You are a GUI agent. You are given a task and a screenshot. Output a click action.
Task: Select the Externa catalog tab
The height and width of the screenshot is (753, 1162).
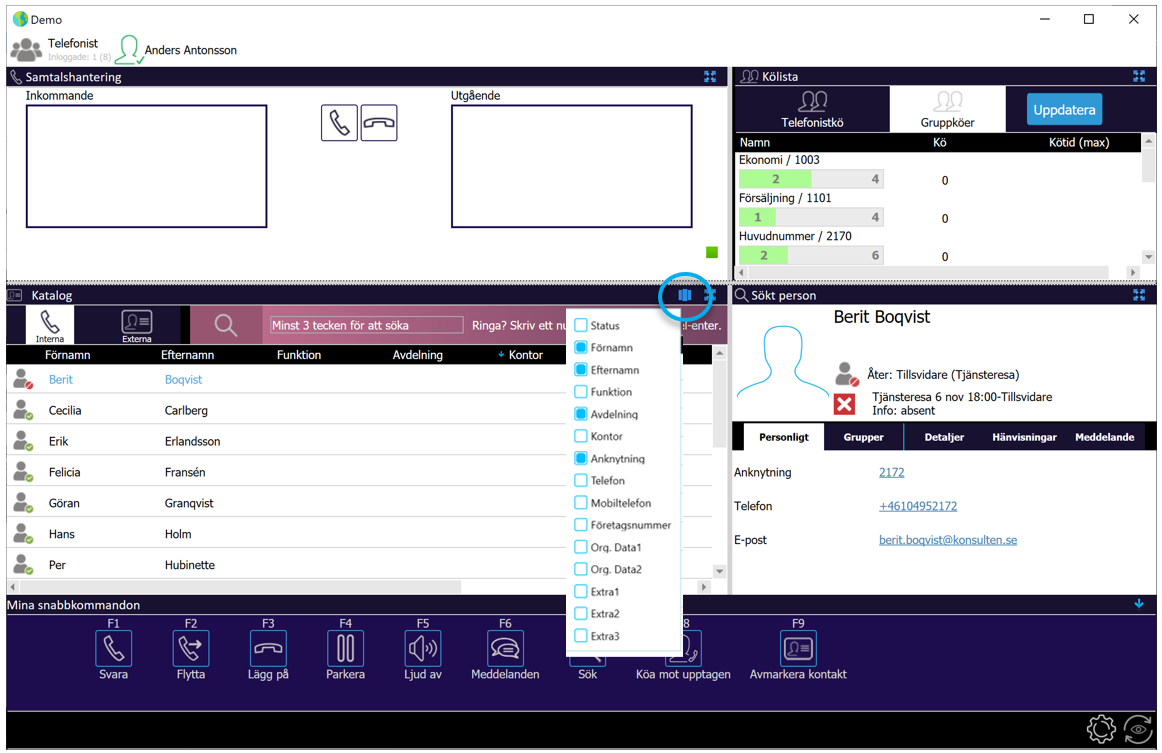click(x=136, y=326)
